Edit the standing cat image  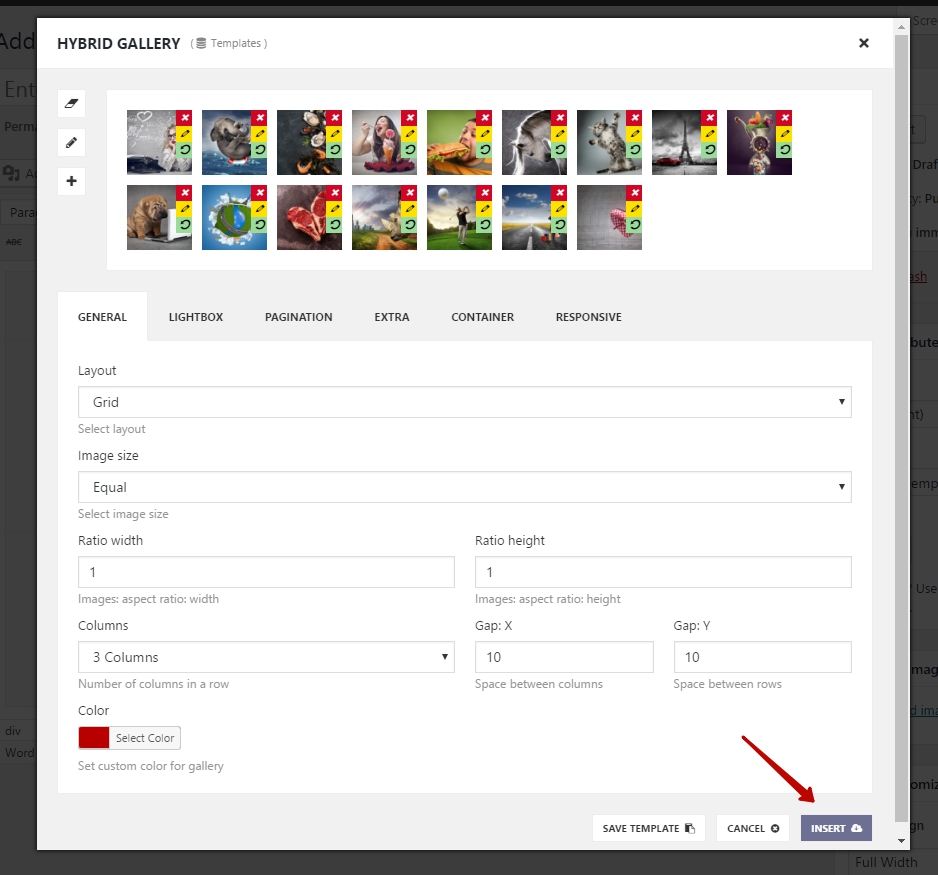[x=635, y=134]
